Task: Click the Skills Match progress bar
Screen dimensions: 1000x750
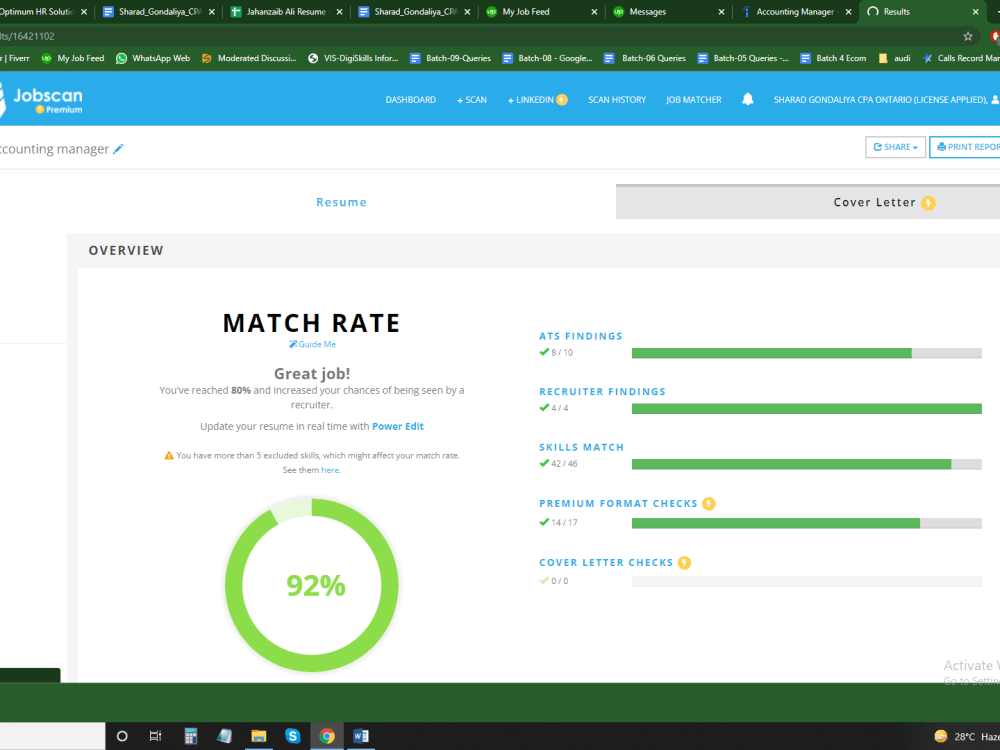Action: coord(806,464)
